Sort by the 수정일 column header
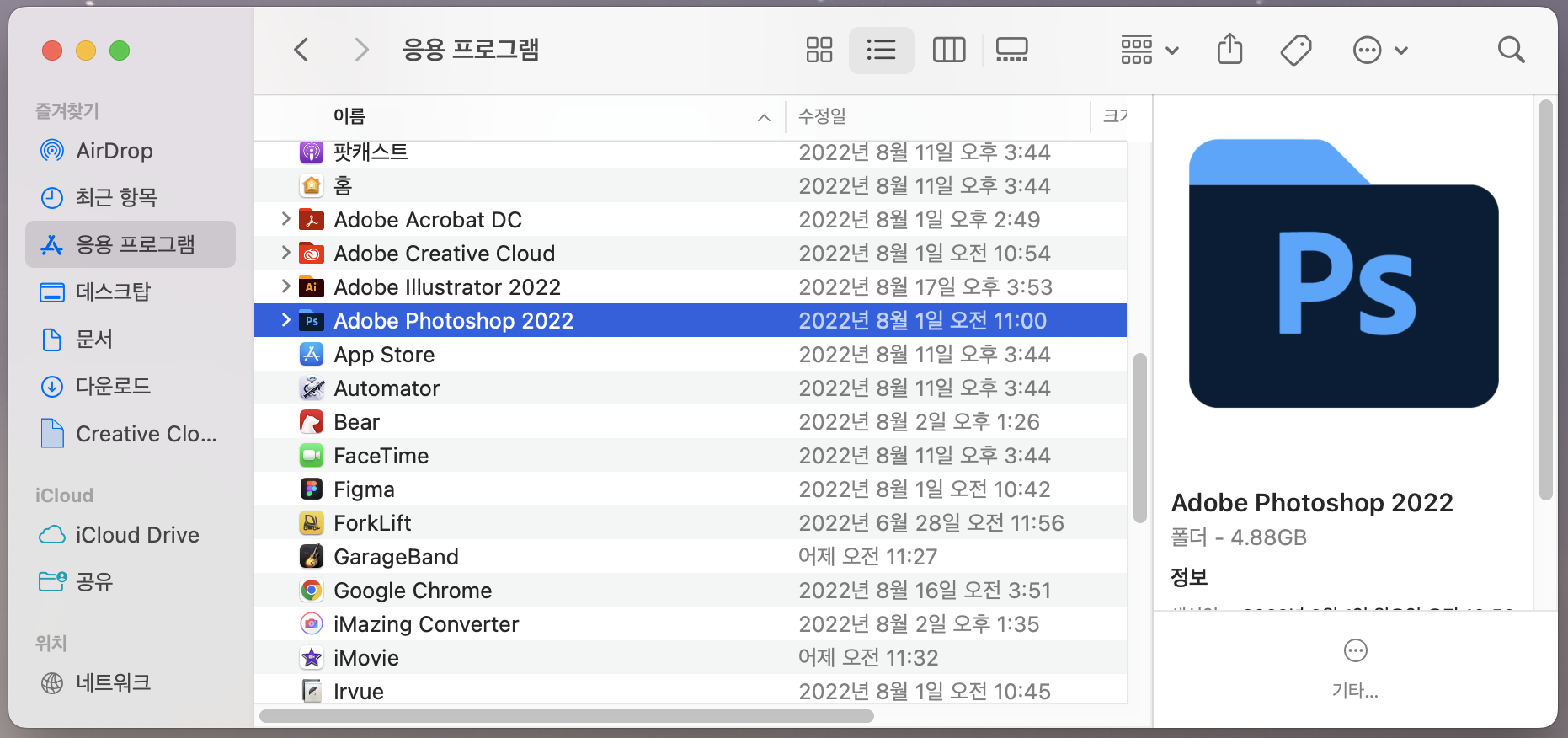The height and width of the screenshot is (738, 1568). (822, 116)
